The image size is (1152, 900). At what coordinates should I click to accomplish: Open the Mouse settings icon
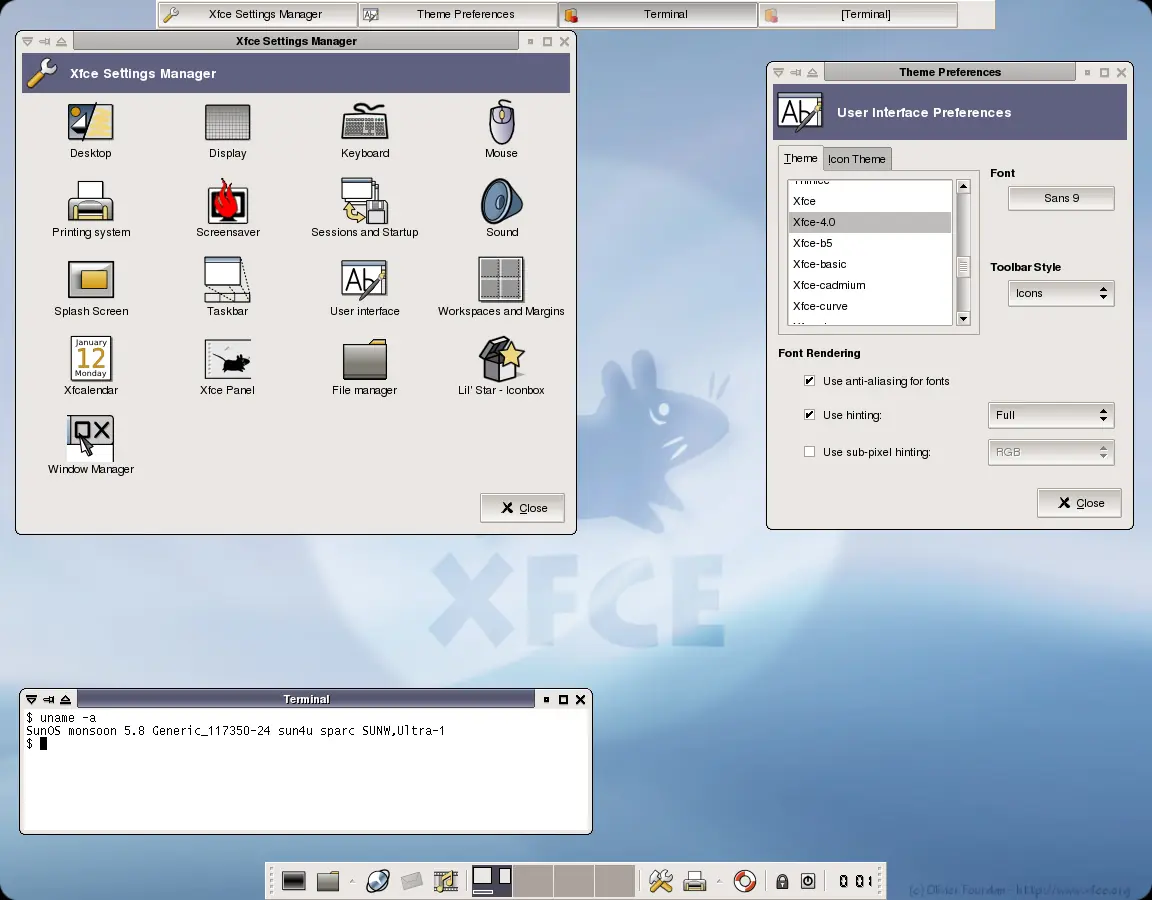pos(502,122)
